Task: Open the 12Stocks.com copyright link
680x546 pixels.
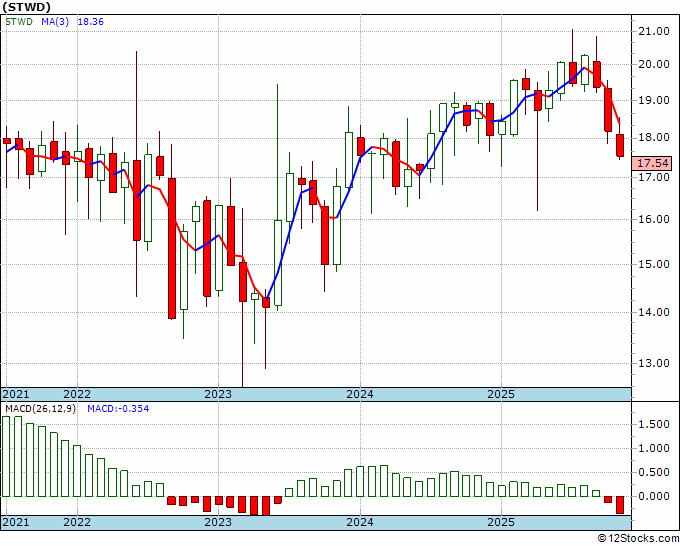Action: click(x=638, y=539)
